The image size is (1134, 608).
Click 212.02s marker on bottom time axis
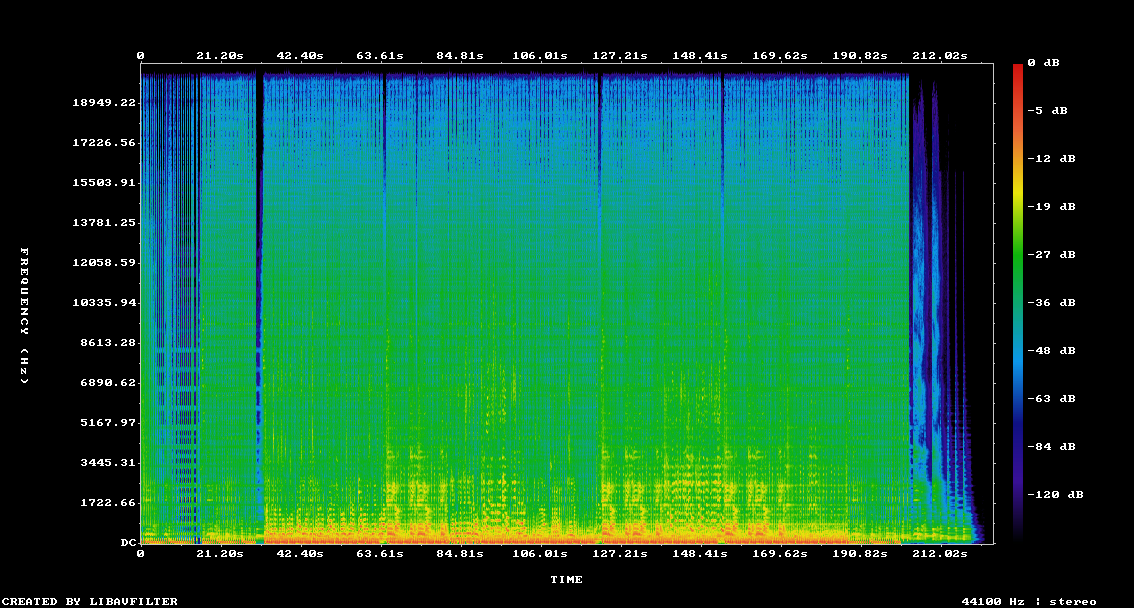click(x=940, y=553)
